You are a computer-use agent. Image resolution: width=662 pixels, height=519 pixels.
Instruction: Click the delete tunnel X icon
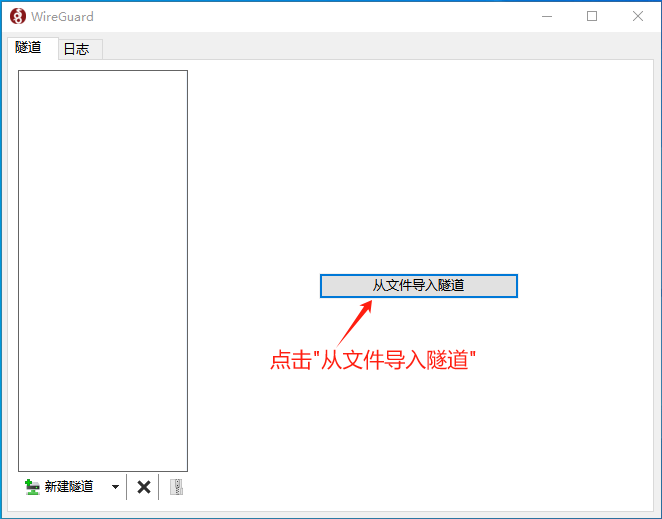(144, 487)
